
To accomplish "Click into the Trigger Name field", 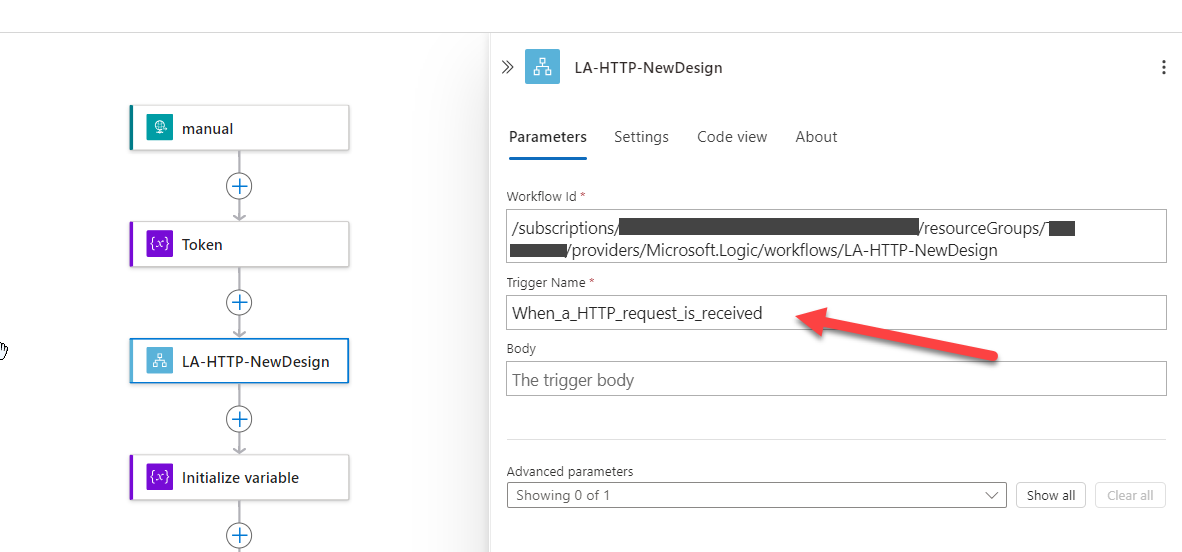I will click(x=836, y=312).
